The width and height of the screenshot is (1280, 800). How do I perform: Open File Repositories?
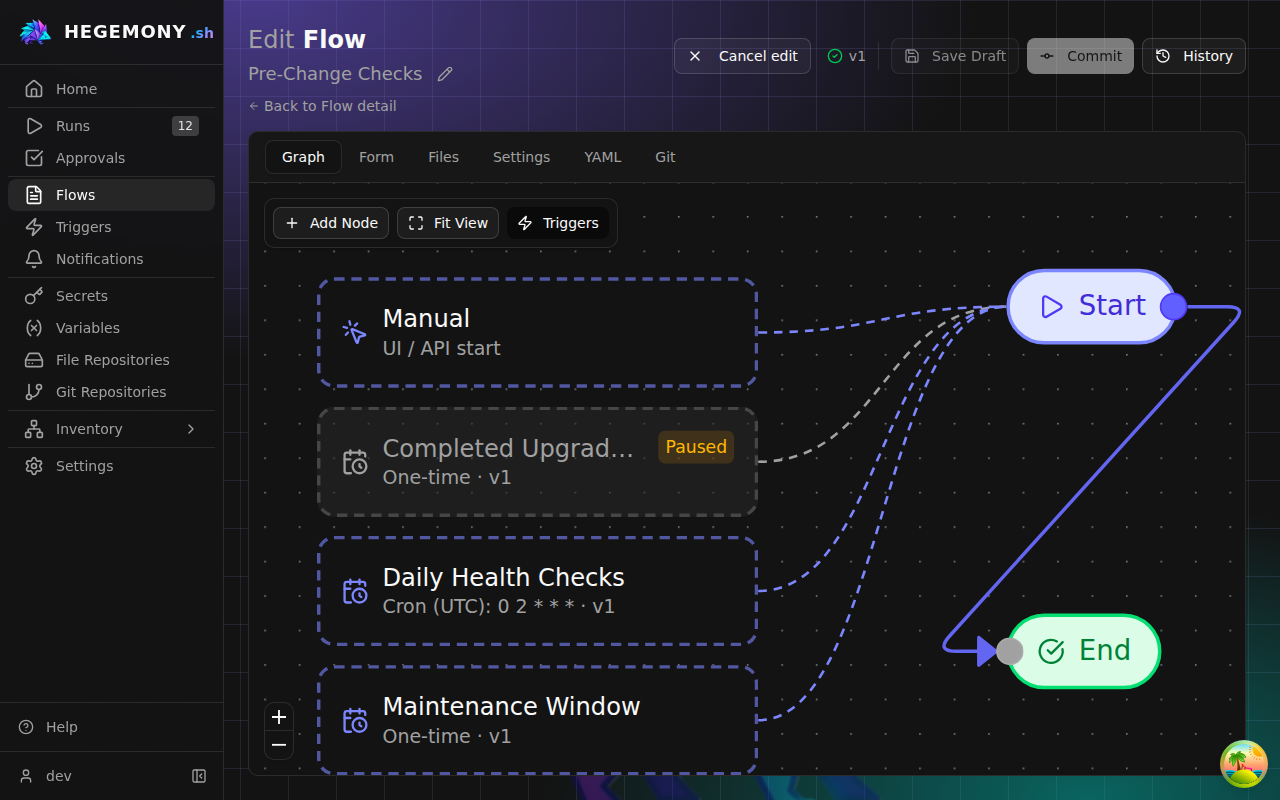111,360
